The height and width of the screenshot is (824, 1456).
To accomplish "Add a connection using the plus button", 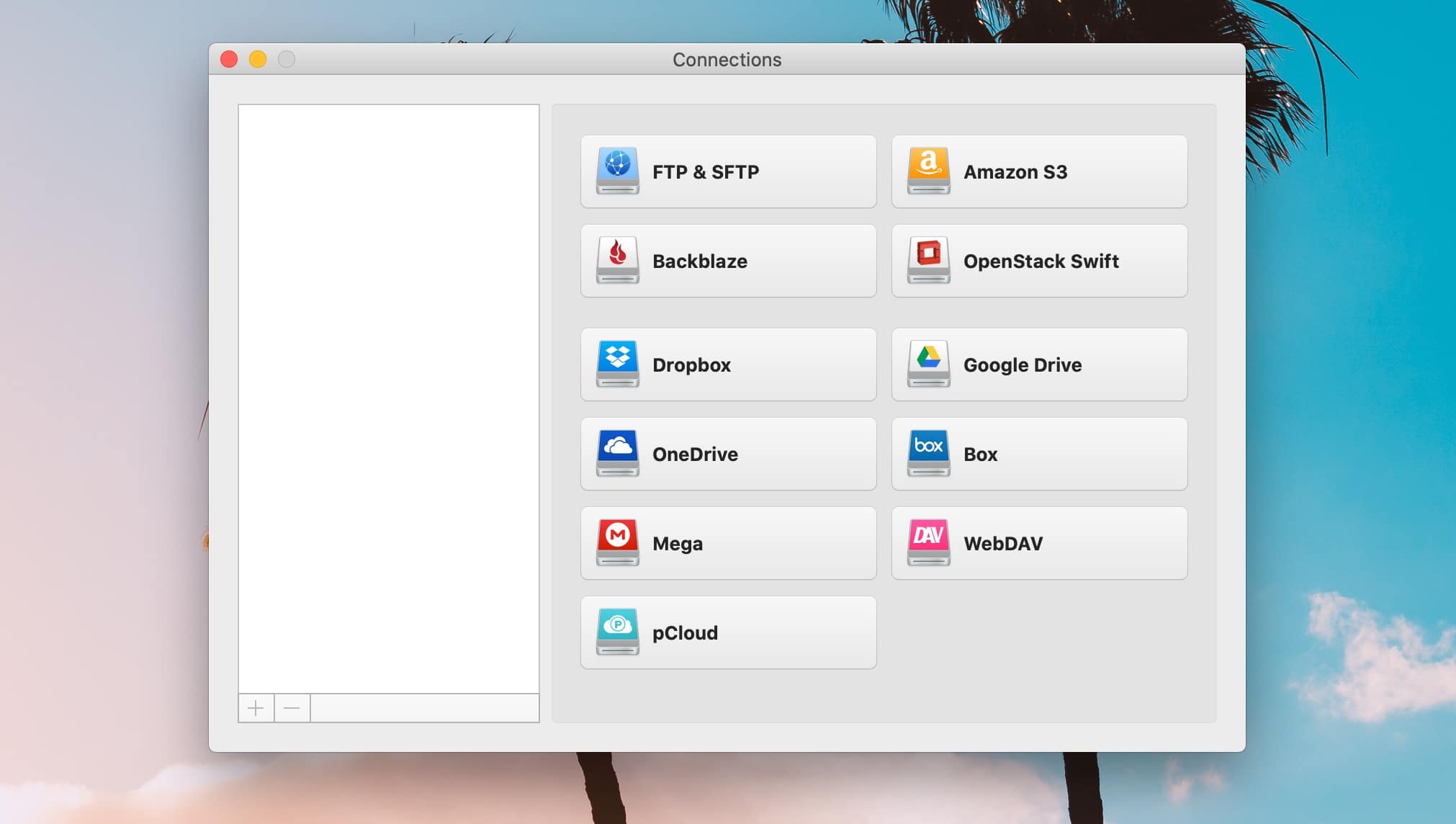I will coord(256,708).
